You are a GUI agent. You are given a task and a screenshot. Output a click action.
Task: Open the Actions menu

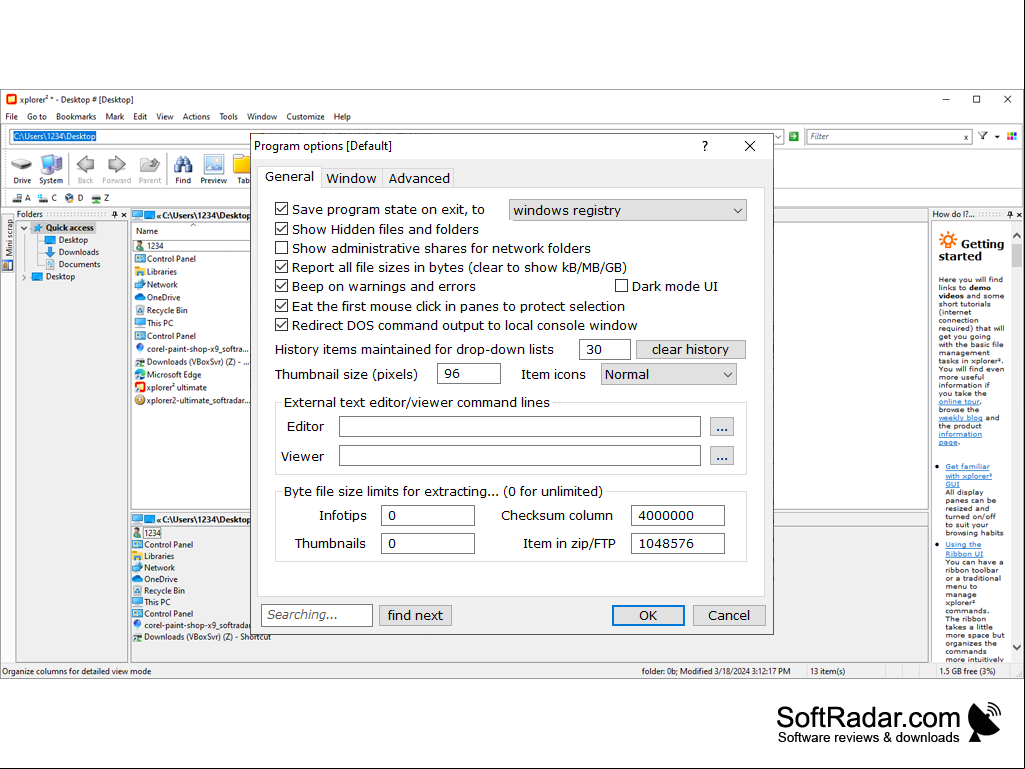tap(196, 117)
